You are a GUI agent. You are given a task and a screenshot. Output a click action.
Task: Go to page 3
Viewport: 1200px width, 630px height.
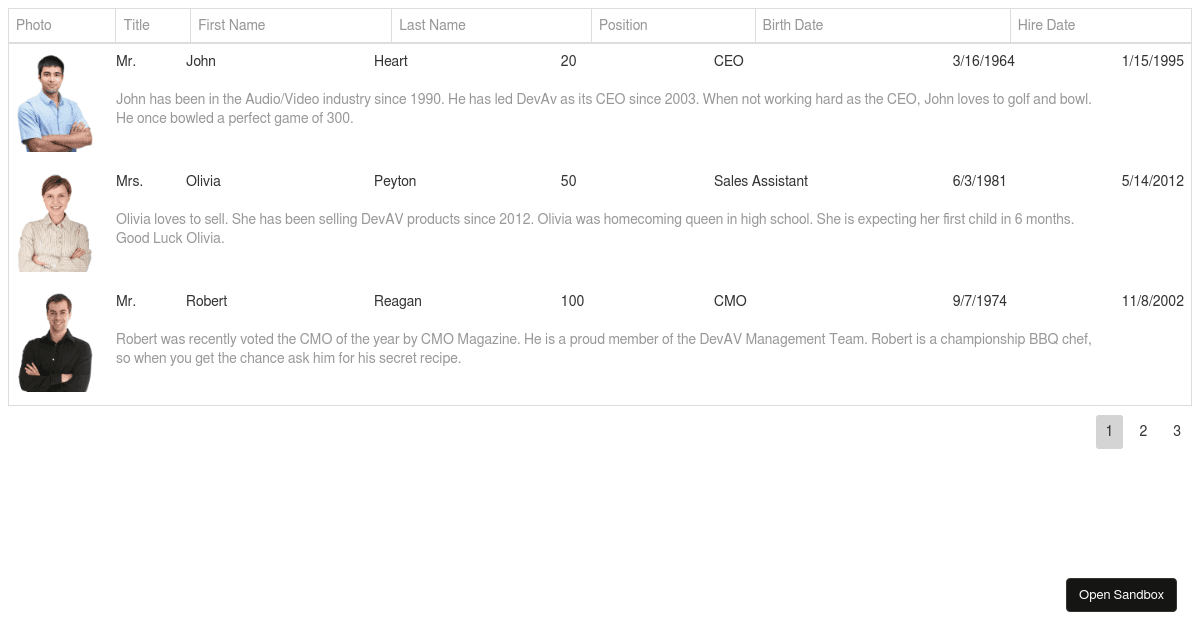coord(1177,431)
